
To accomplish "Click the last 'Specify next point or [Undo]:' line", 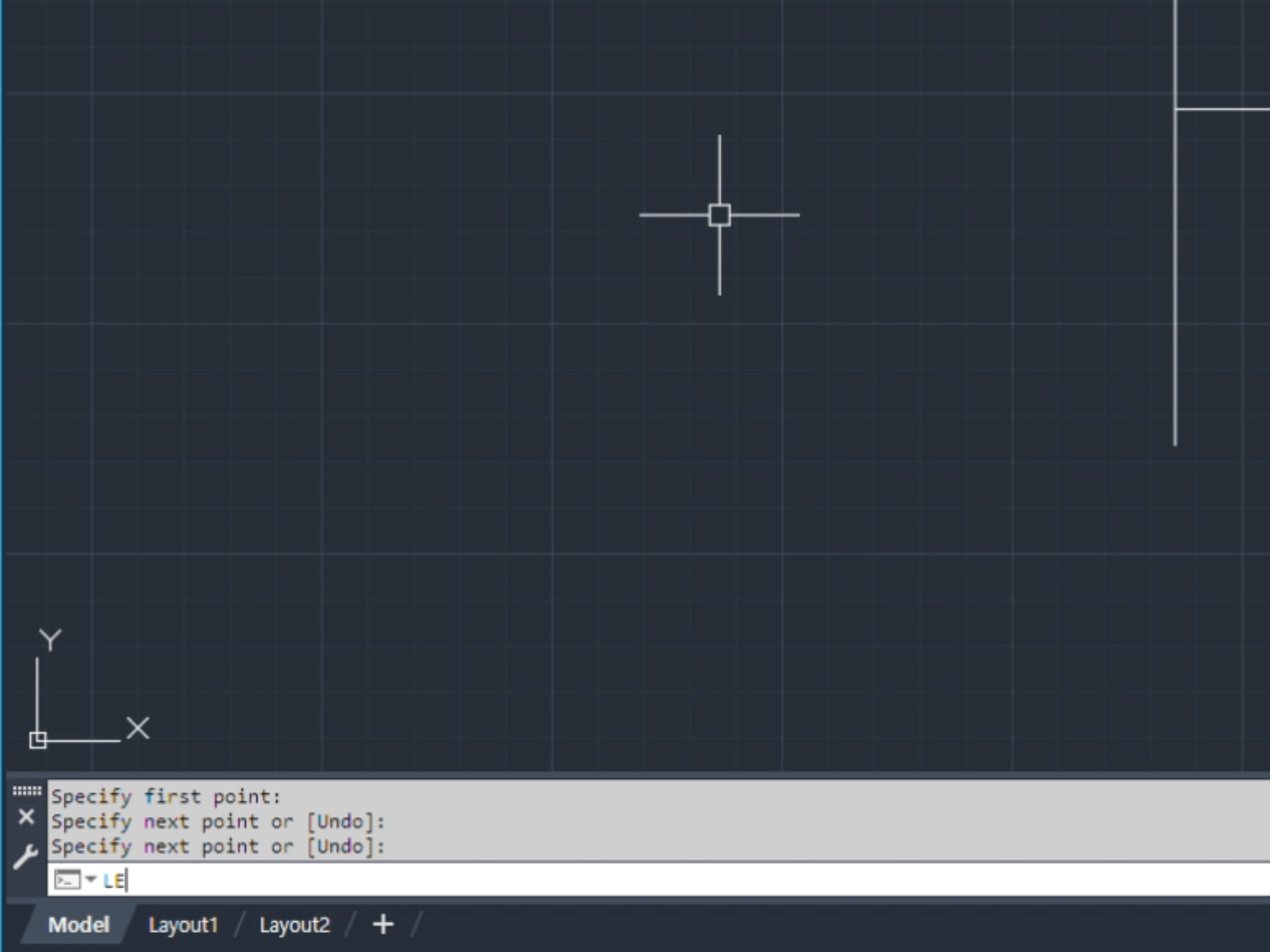I will [218, 846].
